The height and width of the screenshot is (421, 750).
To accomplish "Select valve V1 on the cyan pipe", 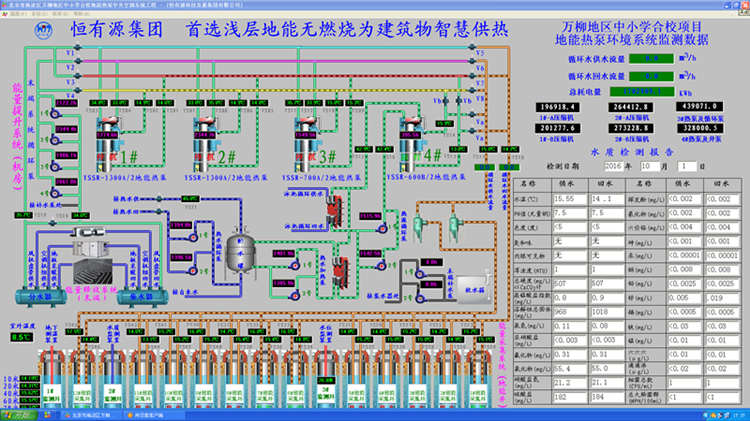I will click(77, 47).
